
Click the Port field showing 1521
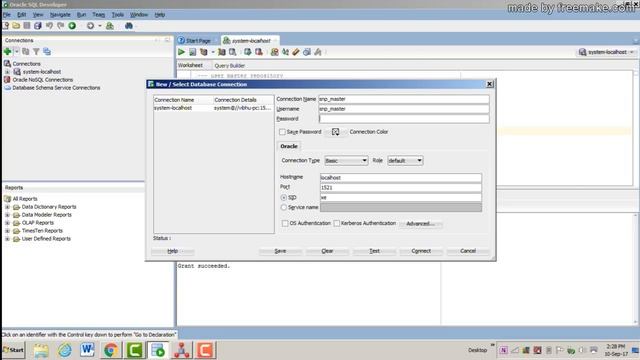pyautogui.click(x=401, y=188)
